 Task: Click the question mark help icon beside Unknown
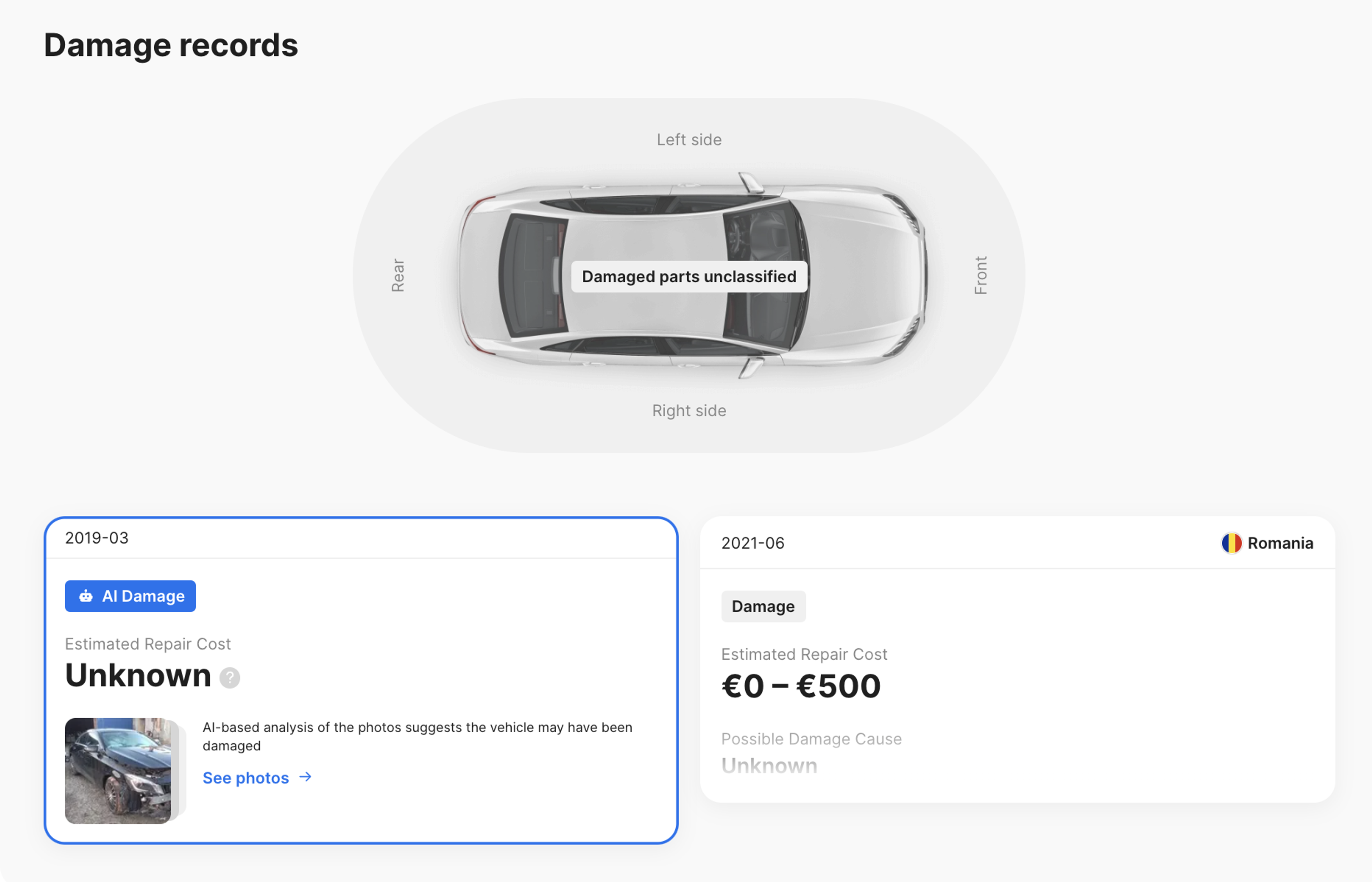click(230, 678)
